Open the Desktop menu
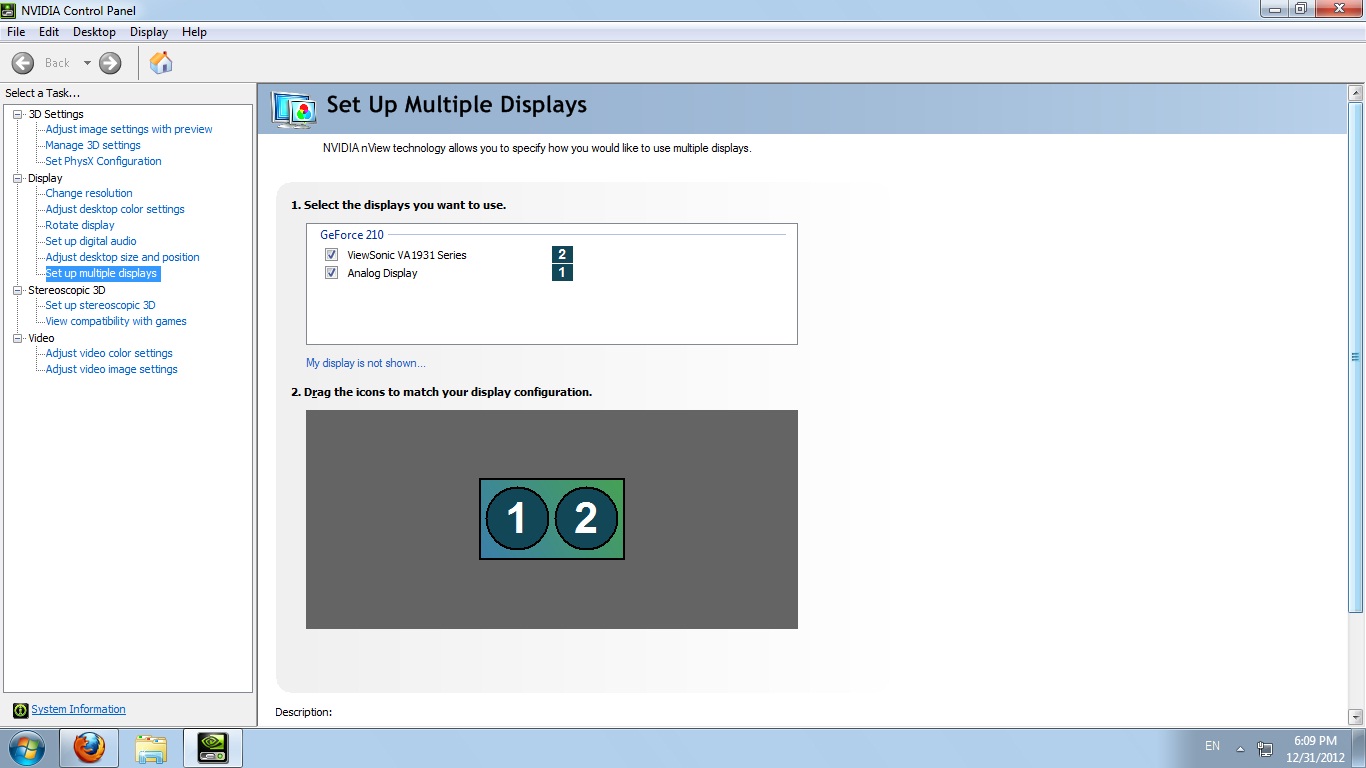The width and height of the screenshot is (1366, 768). pos(95,32)
